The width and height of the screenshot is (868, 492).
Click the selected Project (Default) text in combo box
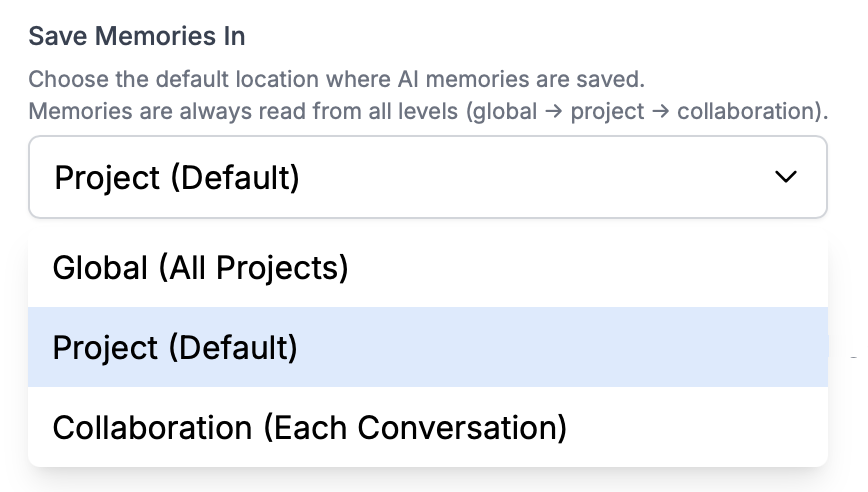[x=177, y=178]
